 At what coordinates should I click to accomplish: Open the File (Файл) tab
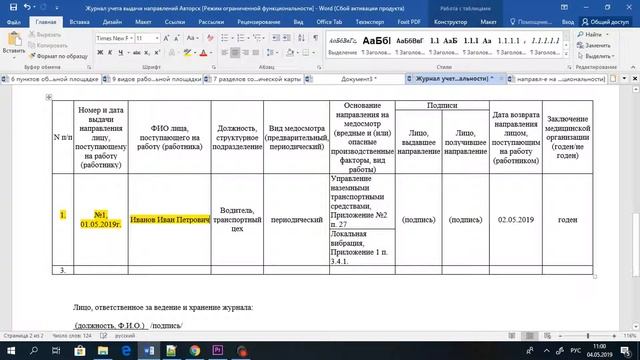click(13, 22)
